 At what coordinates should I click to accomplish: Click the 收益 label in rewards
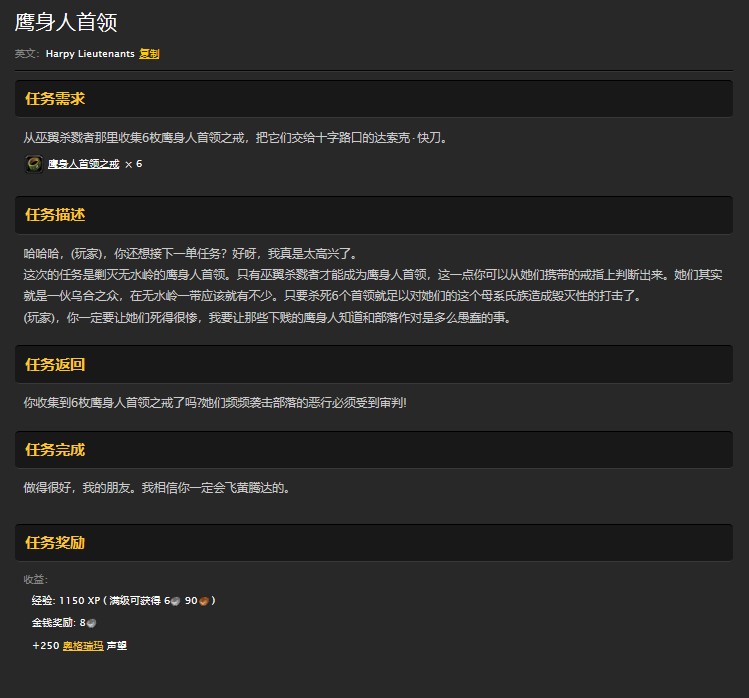(x=35, y=579)
